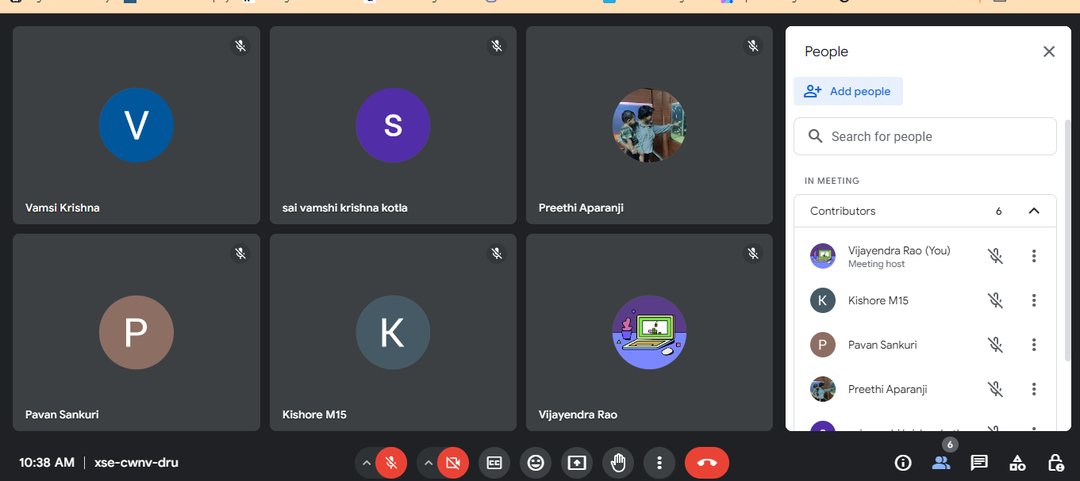Click muted mic icon on Preethi Aparanji tile
Viewport: 1080px width, 481px height.
coord(753,46)
